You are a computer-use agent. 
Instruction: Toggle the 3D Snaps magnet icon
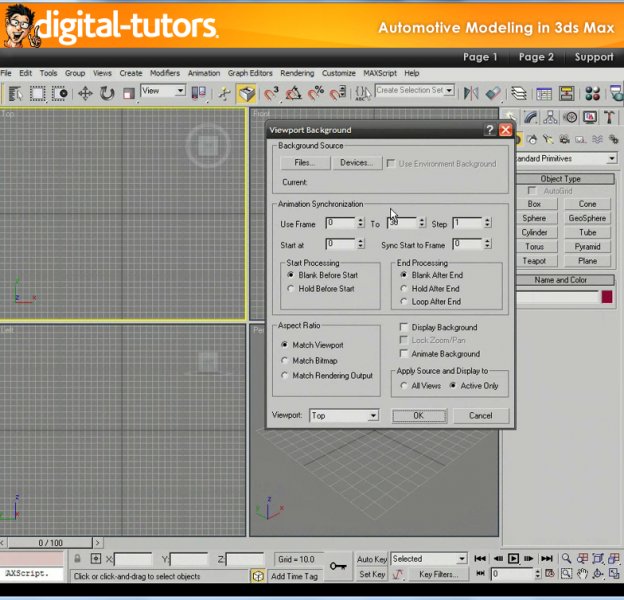[271, 94]
